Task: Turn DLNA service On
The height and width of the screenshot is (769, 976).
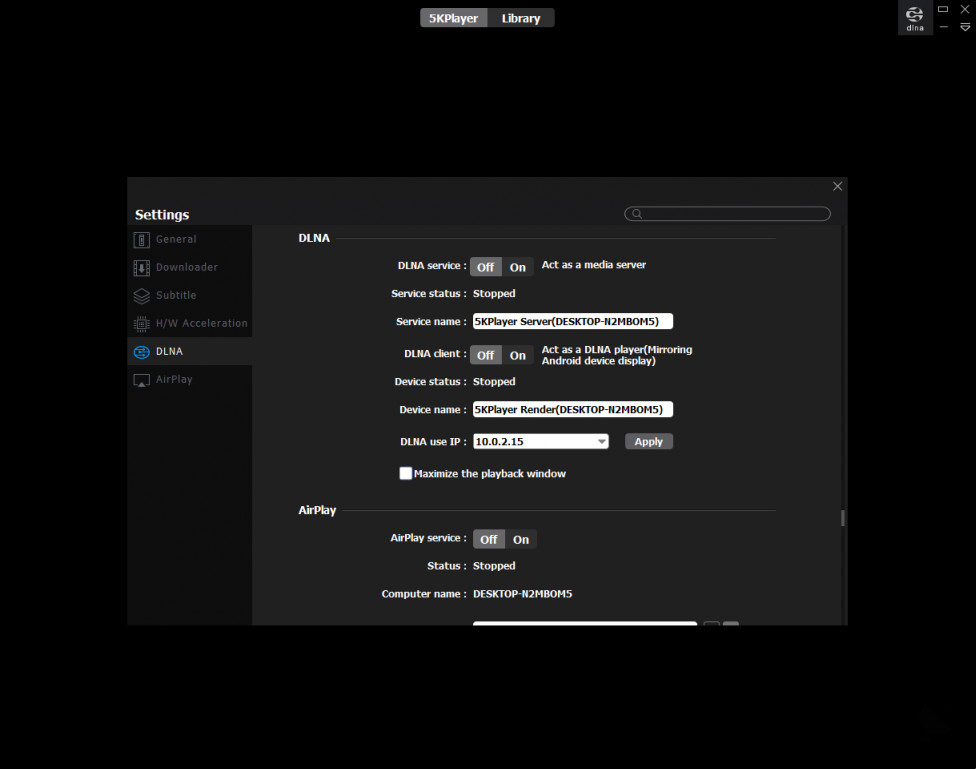Action: tap(518, 267)
